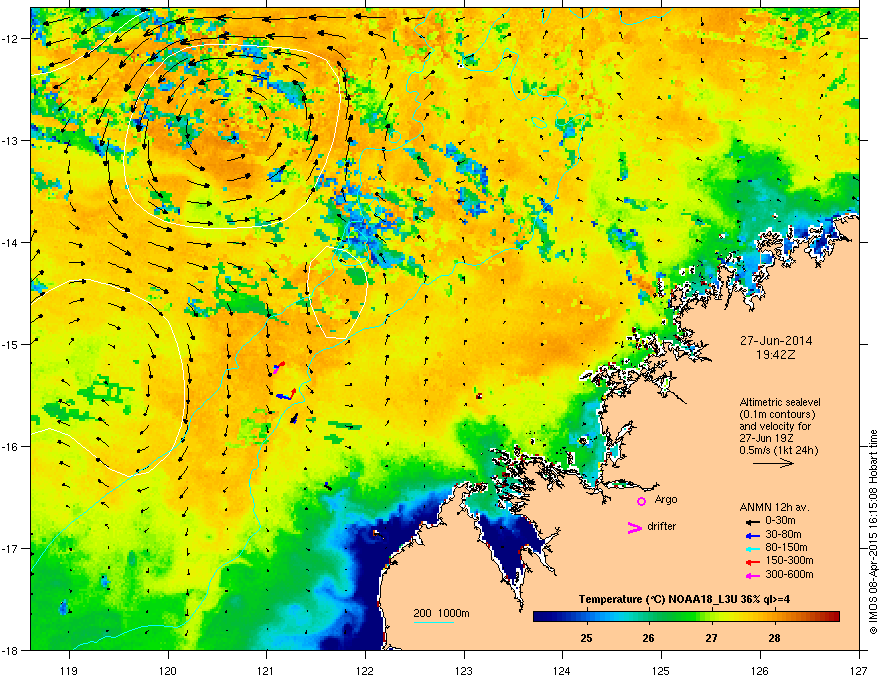Click the blue 30-80m arrow legend symbol
The image size is (880, 680).
[x=752, y=535]
